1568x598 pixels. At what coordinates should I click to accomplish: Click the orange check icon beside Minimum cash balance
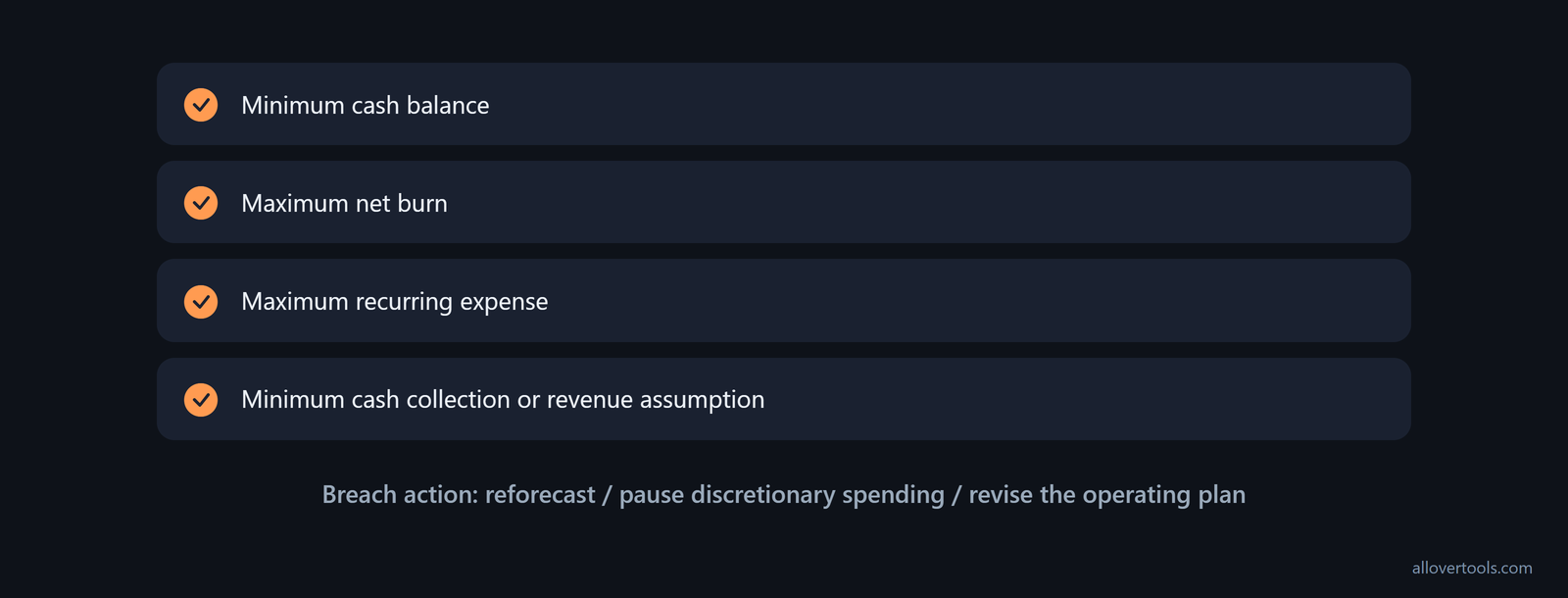click(201, 105)
